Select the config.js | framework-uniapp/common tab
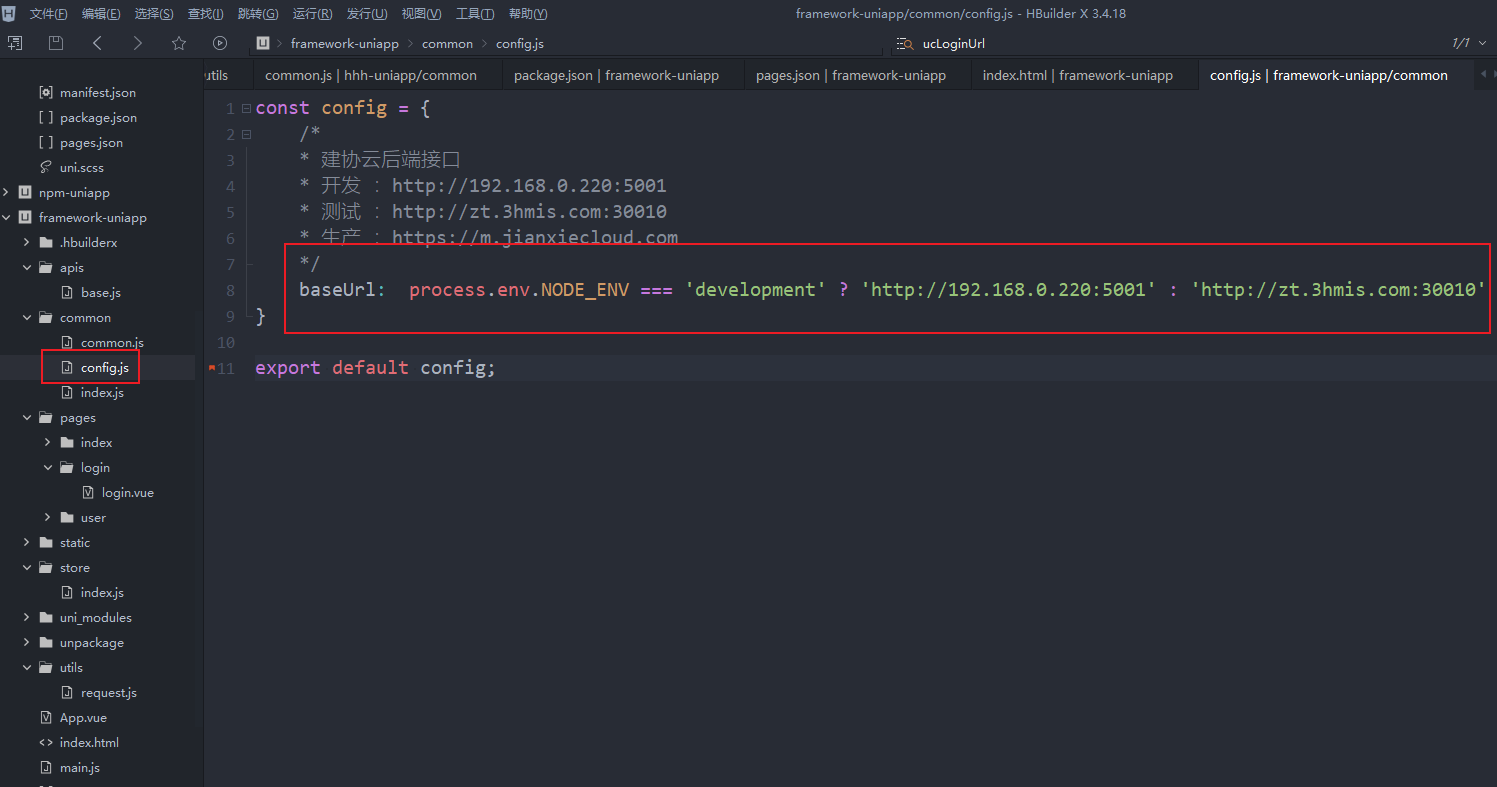Image resolution: width=1497 pixels, height=787 pixels. click(x=1329, y=75)
